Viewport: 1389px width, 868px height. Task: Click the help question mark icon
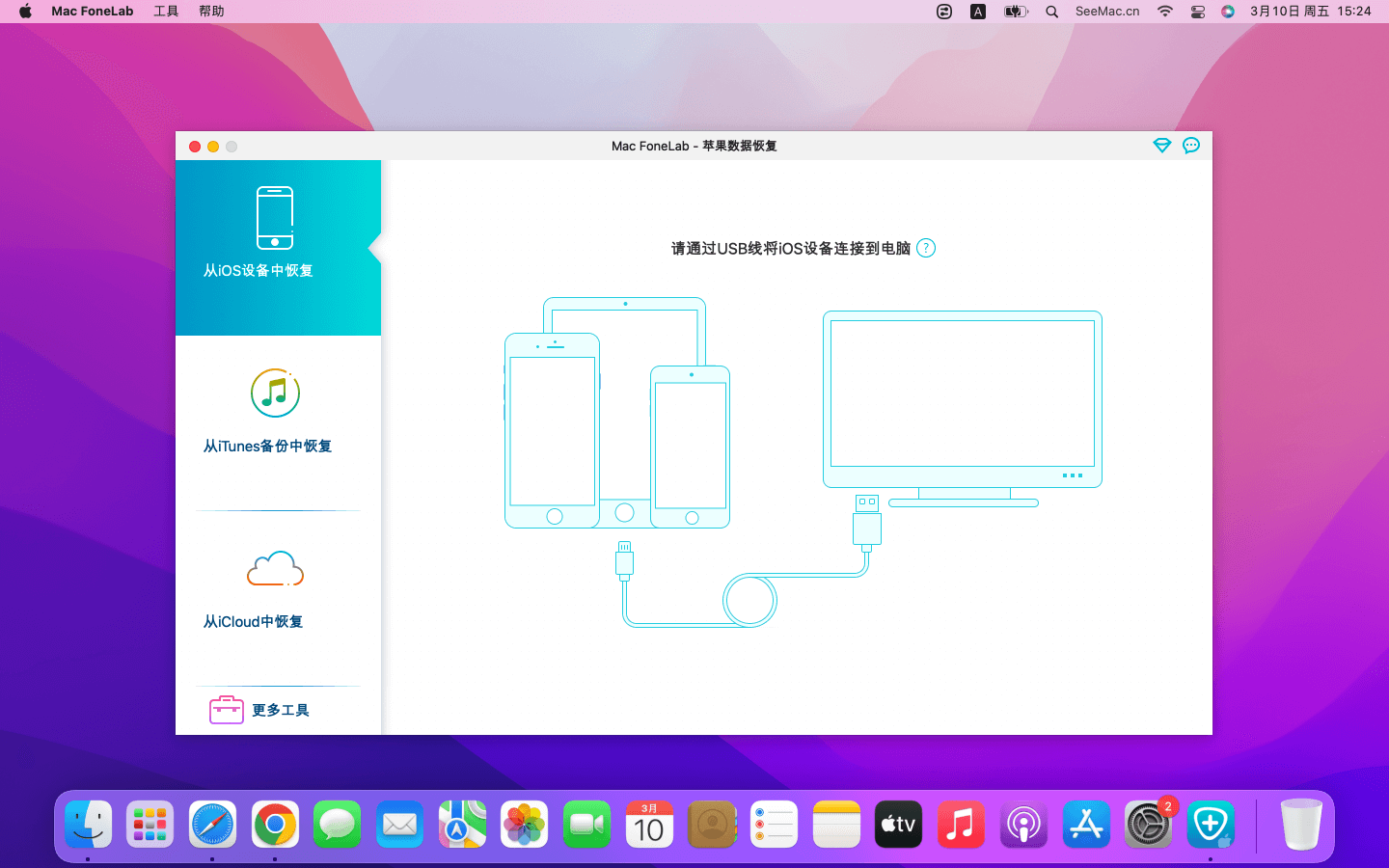(926, 248)
